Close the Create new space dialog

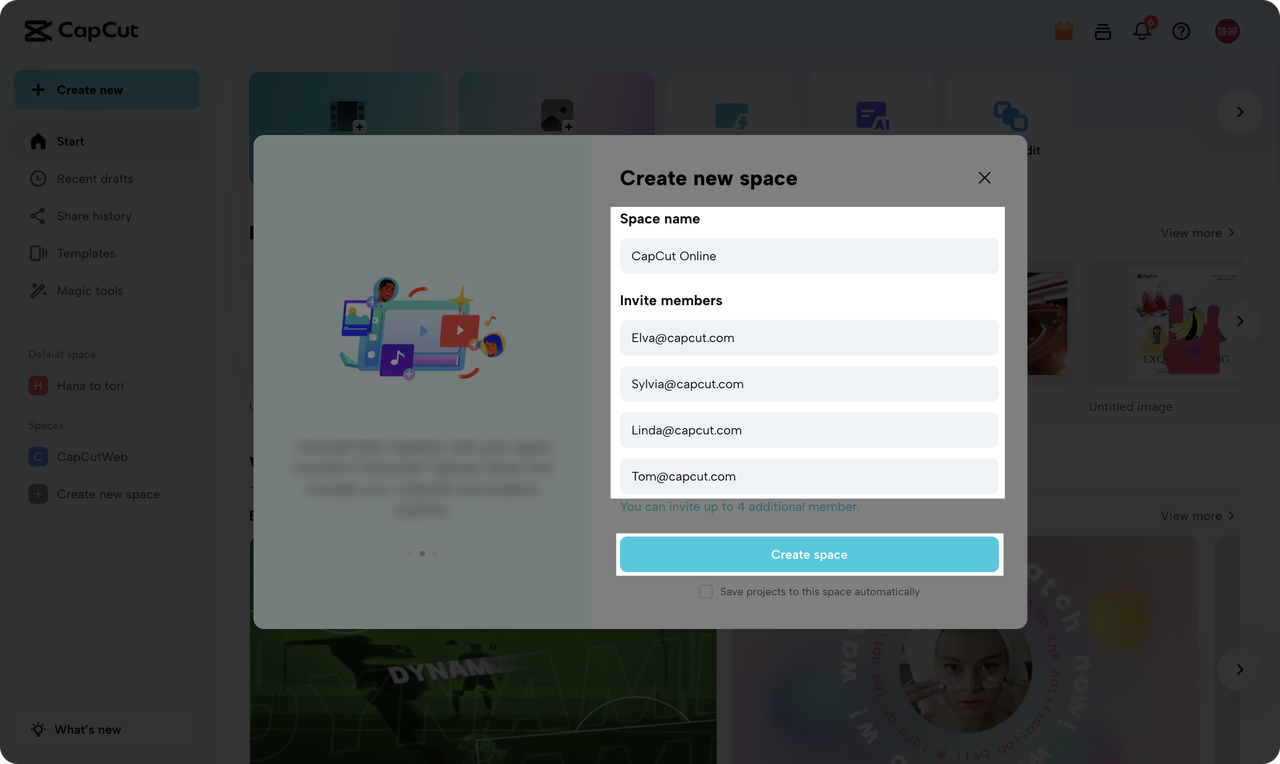coord(984,177)
